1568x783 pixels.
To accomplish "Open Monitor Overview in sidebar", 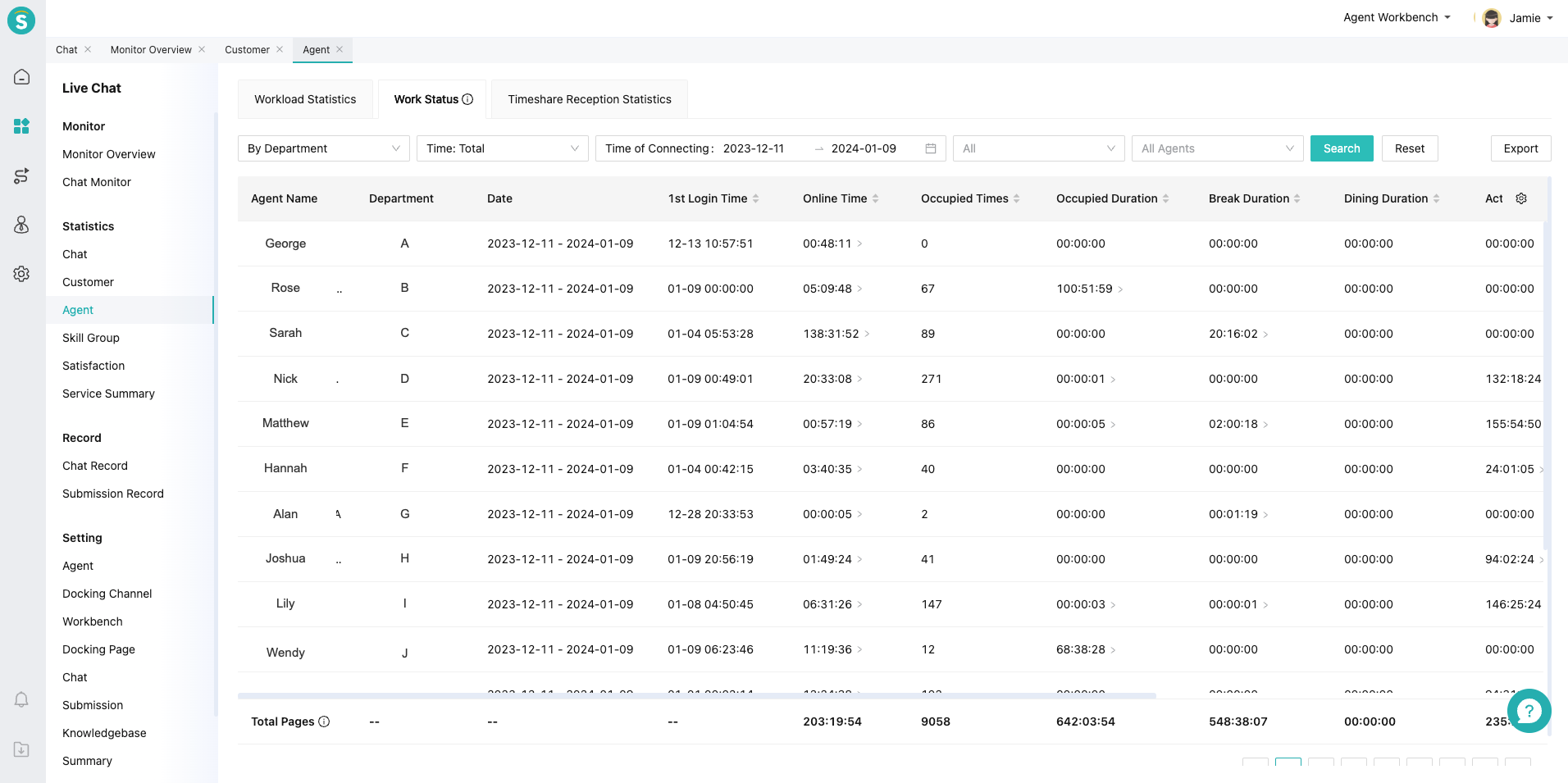I will pos(109,154).
